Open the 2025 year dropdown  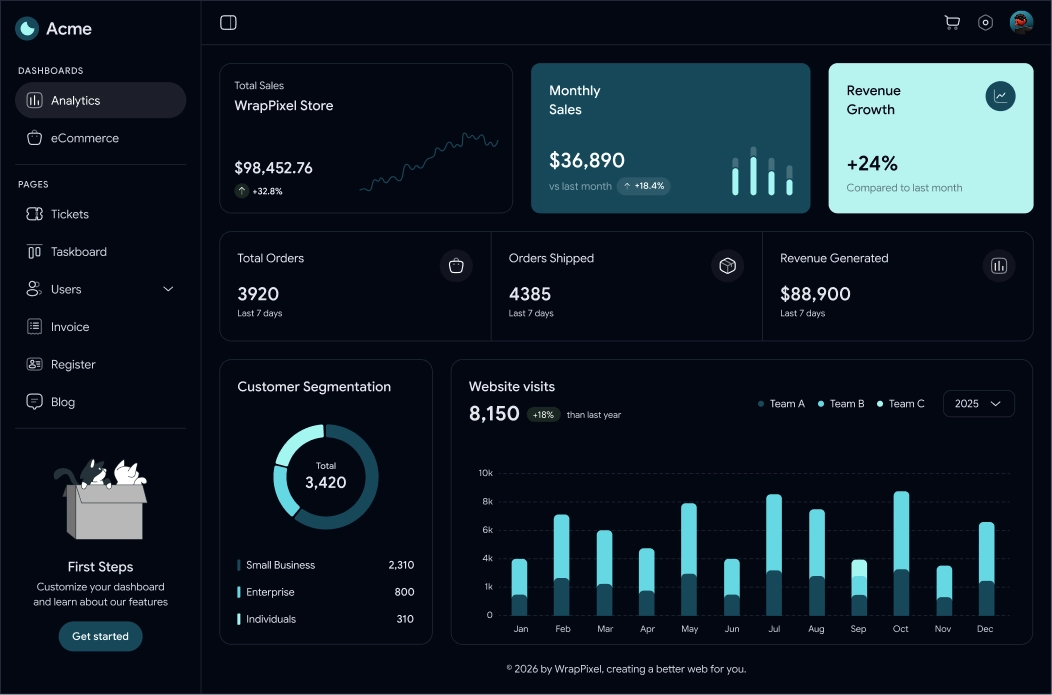pyautogui.click(x=978, y=404)
